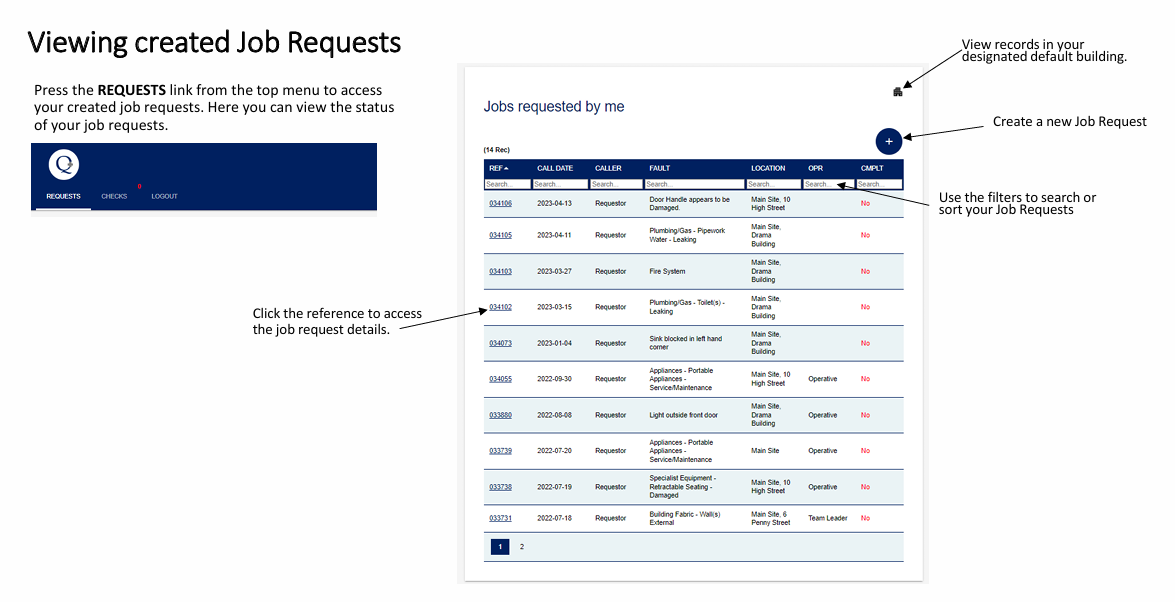1175x602 pixels.
Task: Click the 'Door Handle appears to be Damaged' fault
Action: (x=689, y=204)
